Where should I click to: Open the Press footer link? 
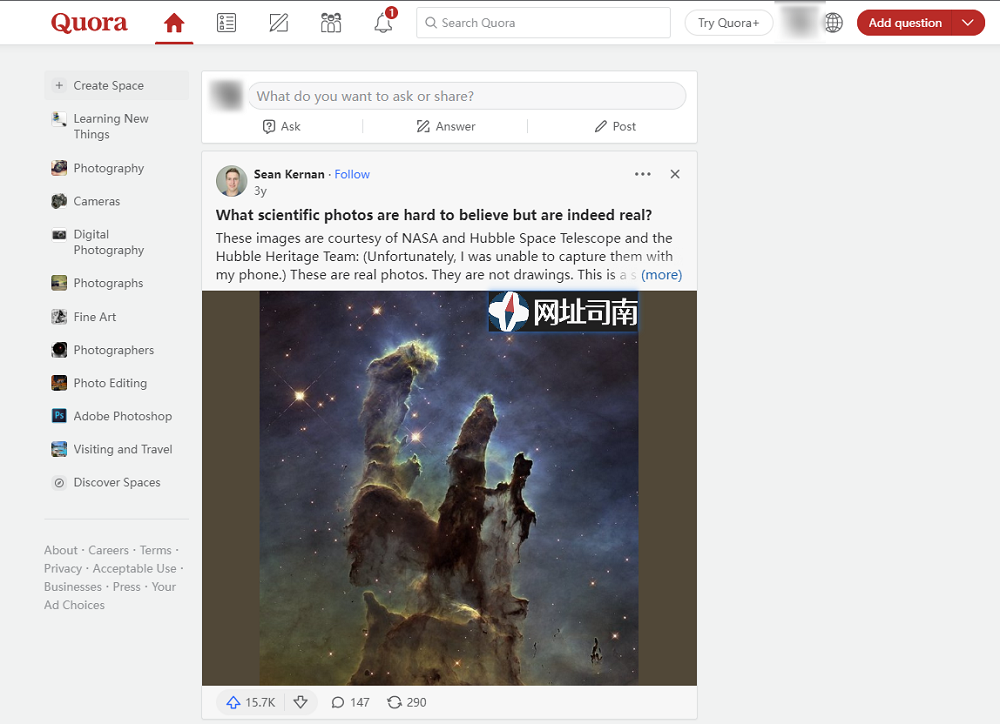[x=127, y=586]
